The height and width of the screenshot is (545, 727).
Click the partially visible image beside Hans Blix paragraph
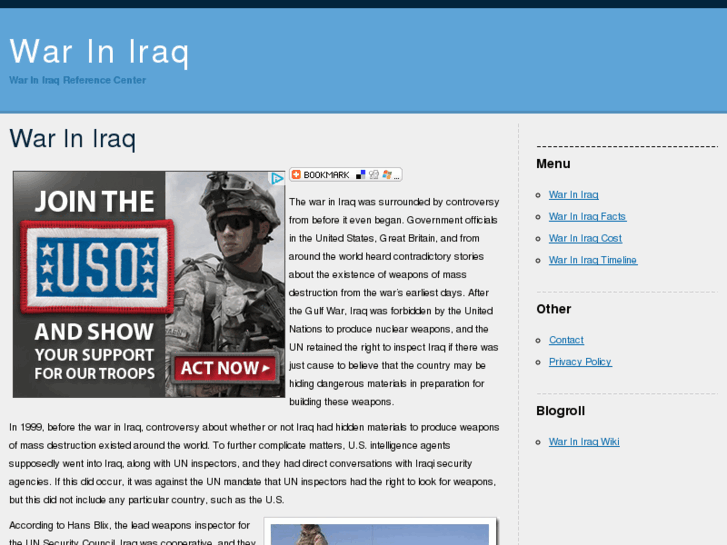point(380,532)
